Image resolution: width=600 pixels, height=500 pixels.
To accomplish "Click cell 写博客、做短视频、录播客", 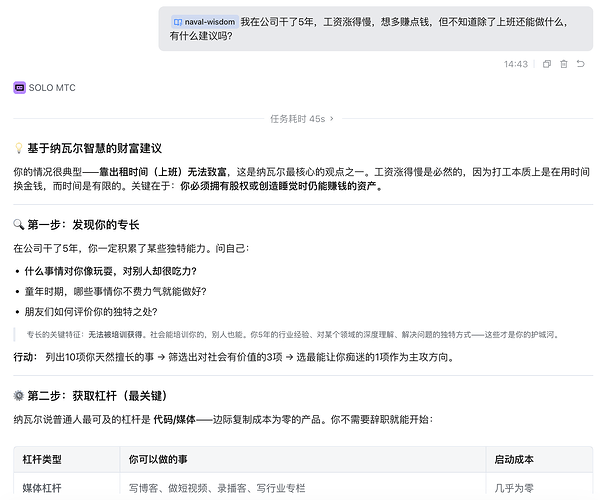I will pyautogui.click(x=217, y=488).
